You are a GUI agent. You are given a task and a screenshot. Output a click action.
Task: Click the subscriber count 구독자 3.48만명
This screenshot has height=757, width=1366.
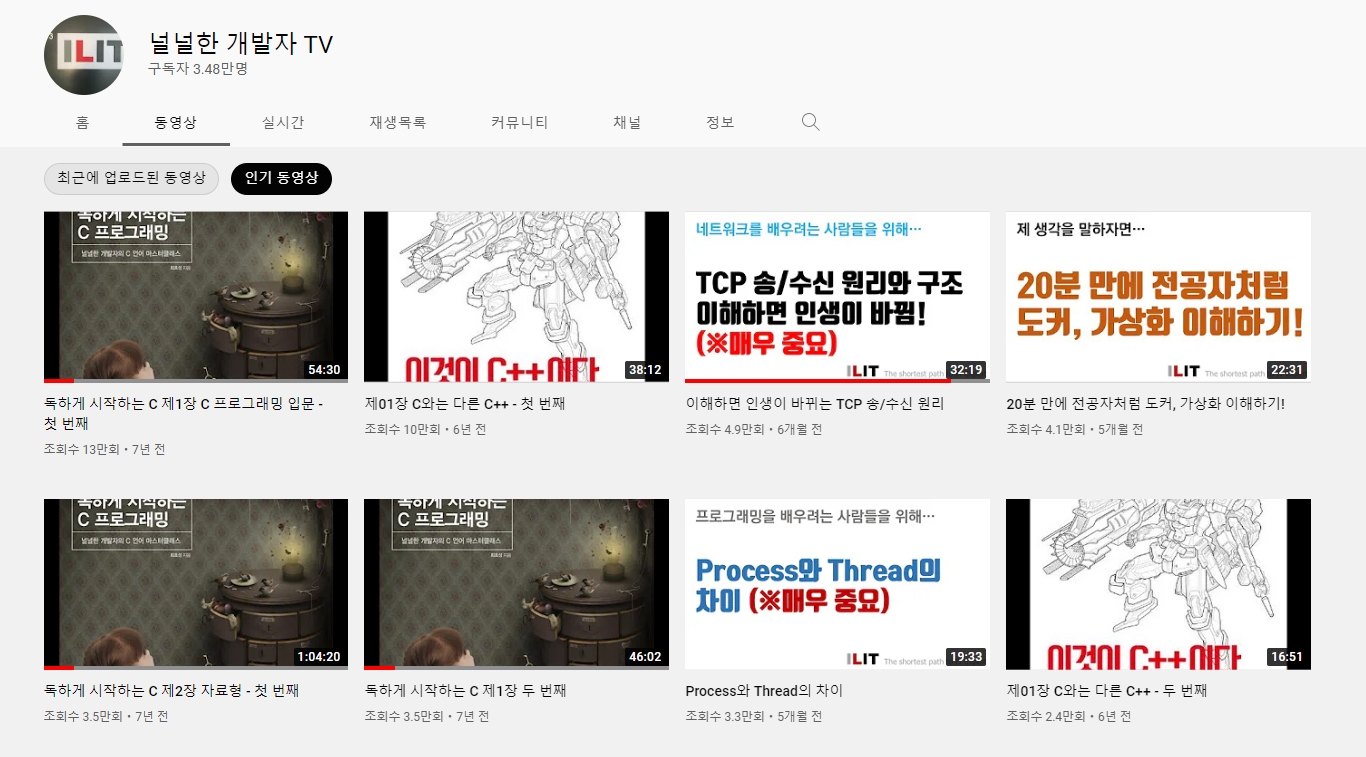(198, 69)
